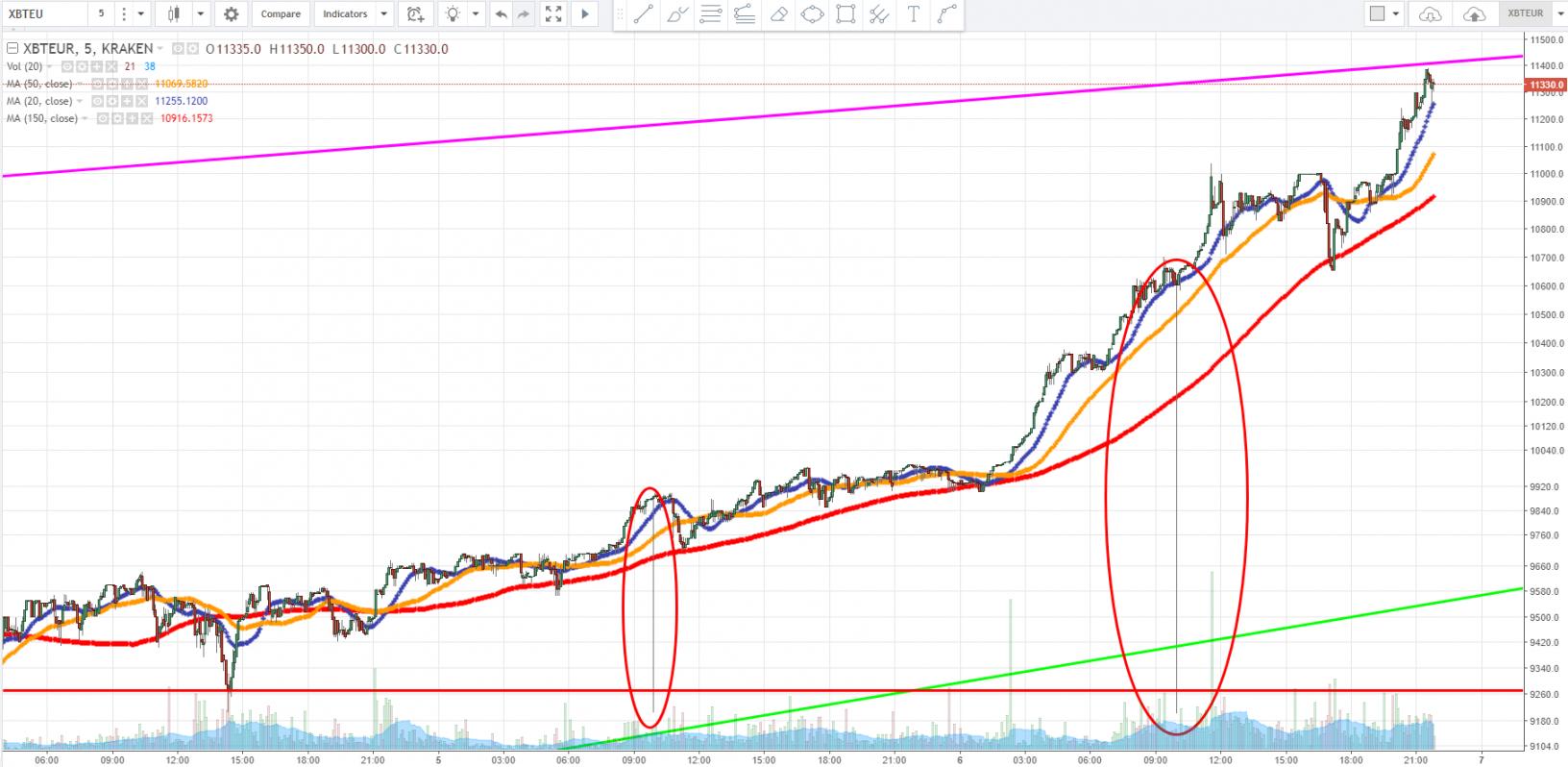Click the 11330.0 current price label
The width and height of the screenshot is (1568, 767).
(x=1544, y=85)
